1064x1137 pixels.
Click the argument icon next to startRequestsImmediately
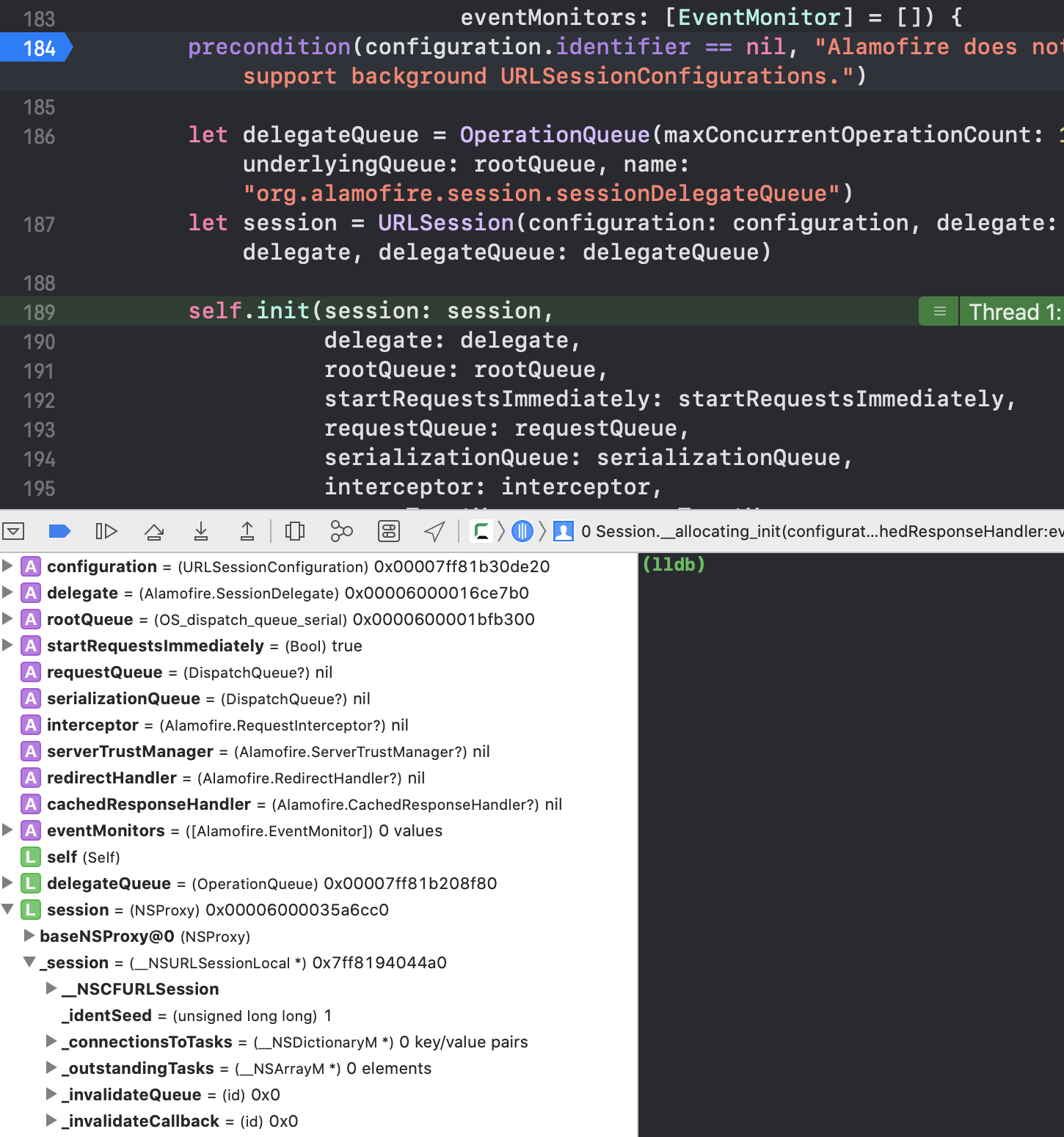point(31,646)
